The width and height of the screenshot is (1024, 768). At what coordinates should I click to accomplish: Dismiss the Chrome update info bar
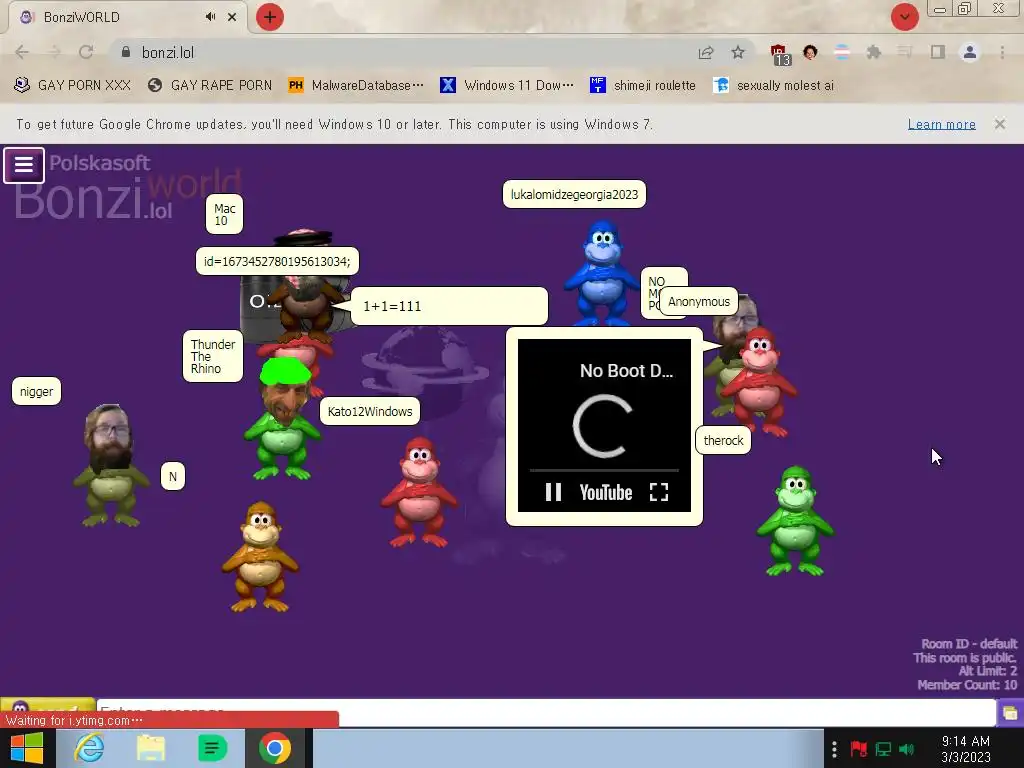point(1000,124)
